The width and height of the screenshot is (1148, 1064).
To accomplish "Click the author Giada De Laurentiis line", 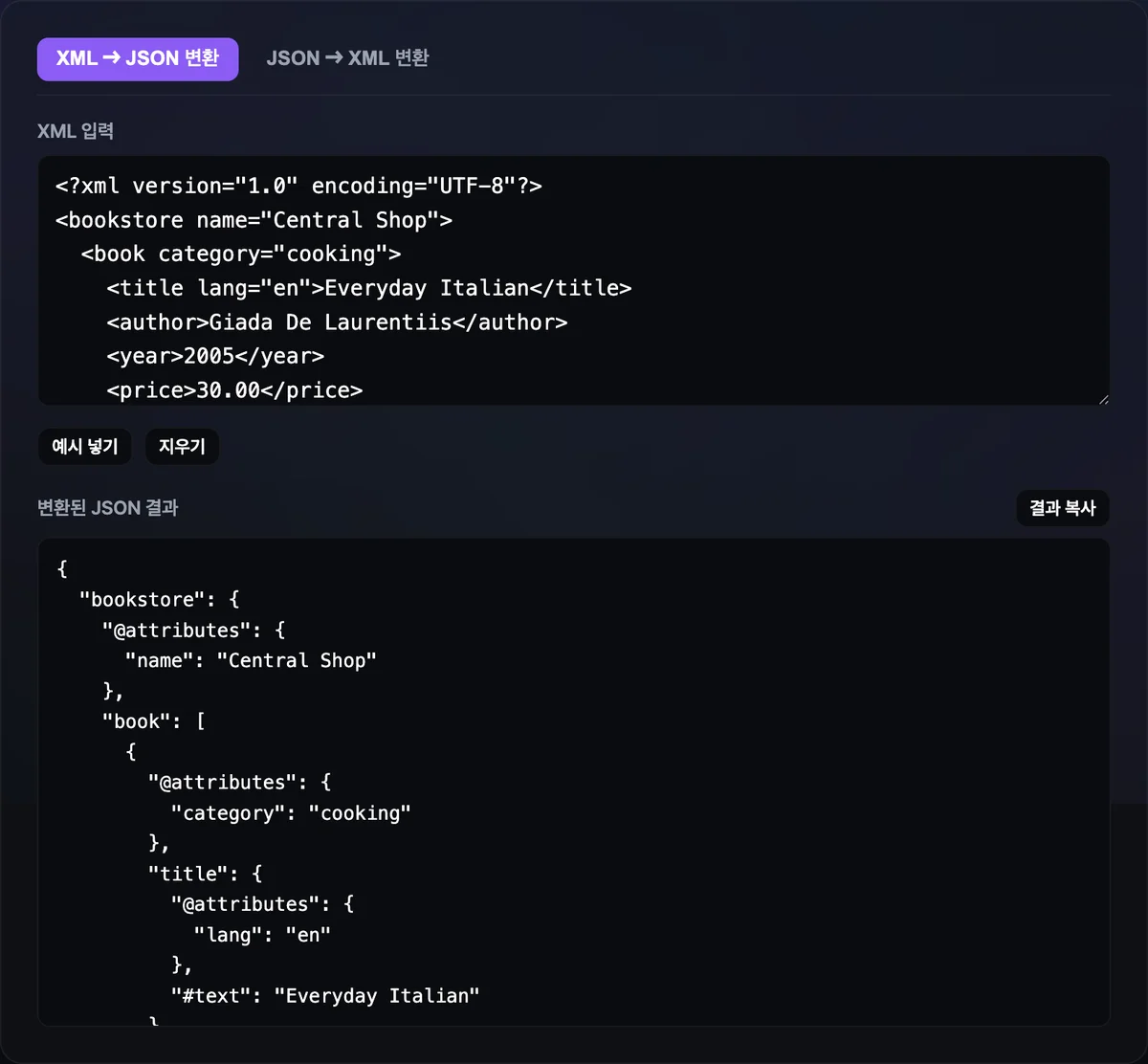I will [337, 322].
